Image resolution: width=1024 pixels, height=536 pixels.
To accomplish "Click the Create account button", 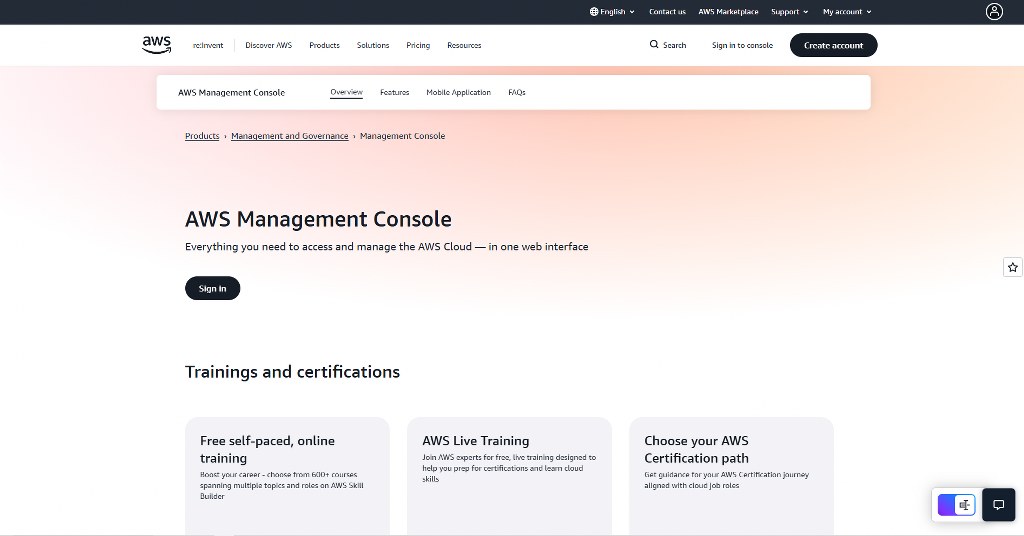I will point(833,45).
